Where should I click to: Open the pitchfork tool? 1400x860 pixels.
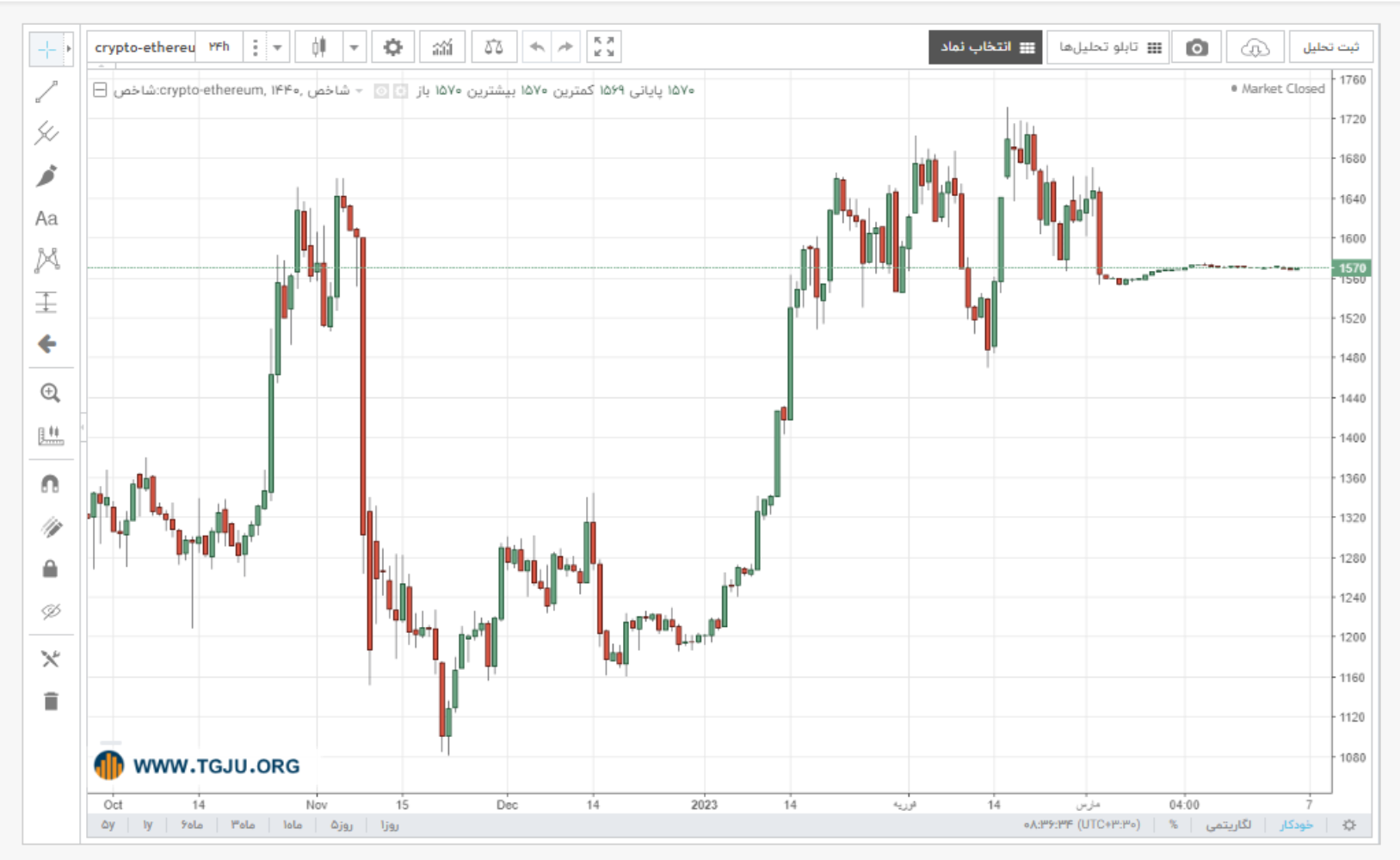tap(46, 133)
